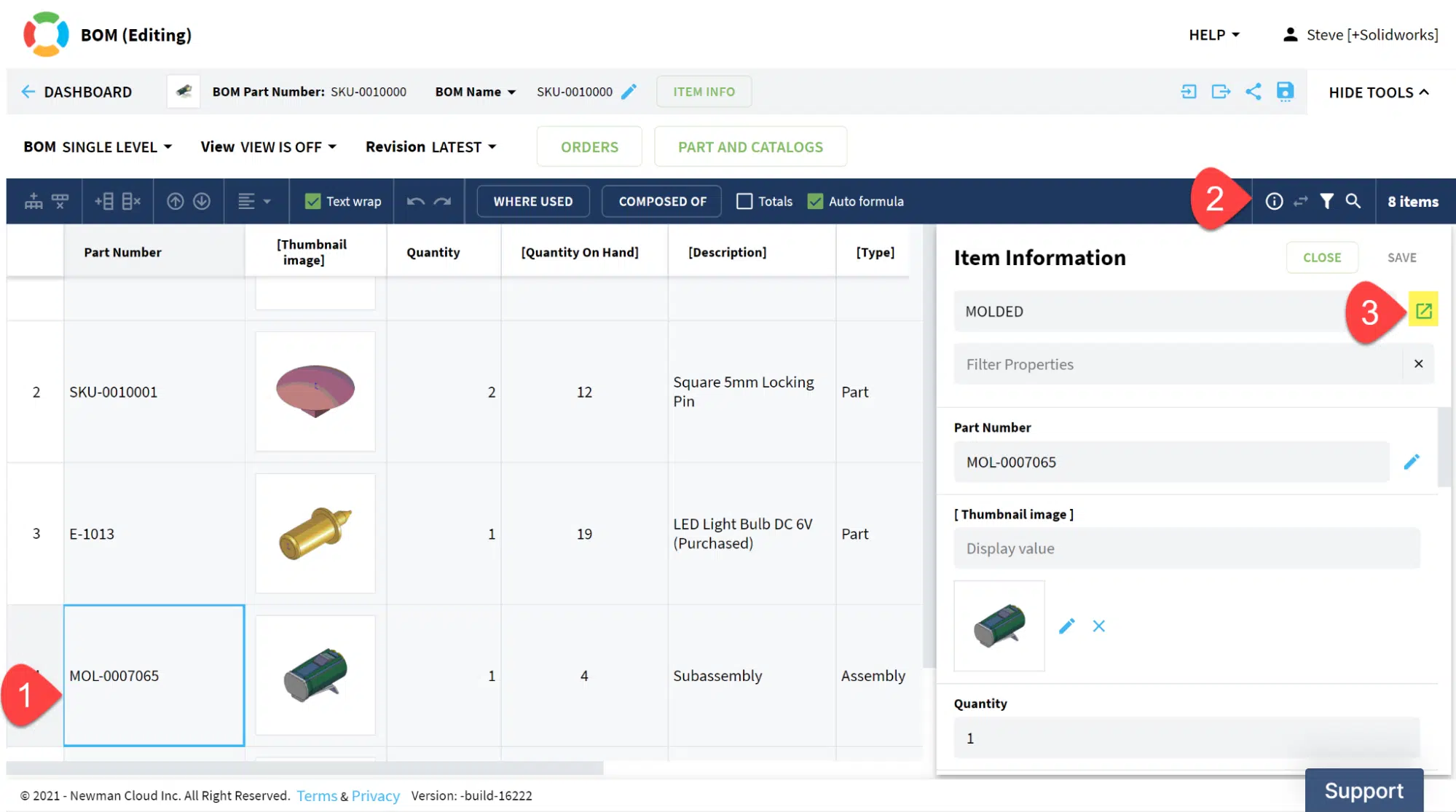
Task: Click the Filter Properties input field
Action: (x=1178, y=364)
